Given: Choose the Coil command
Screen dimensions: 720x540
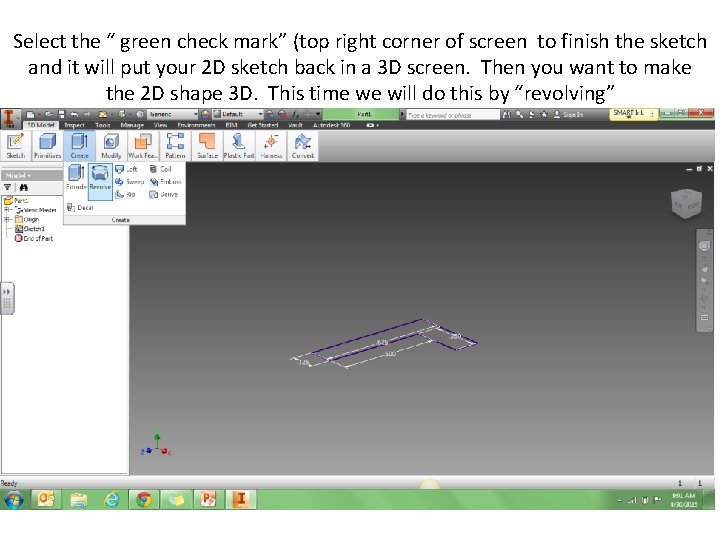Looking at the screenshot, I should click(x=160, y=169).
